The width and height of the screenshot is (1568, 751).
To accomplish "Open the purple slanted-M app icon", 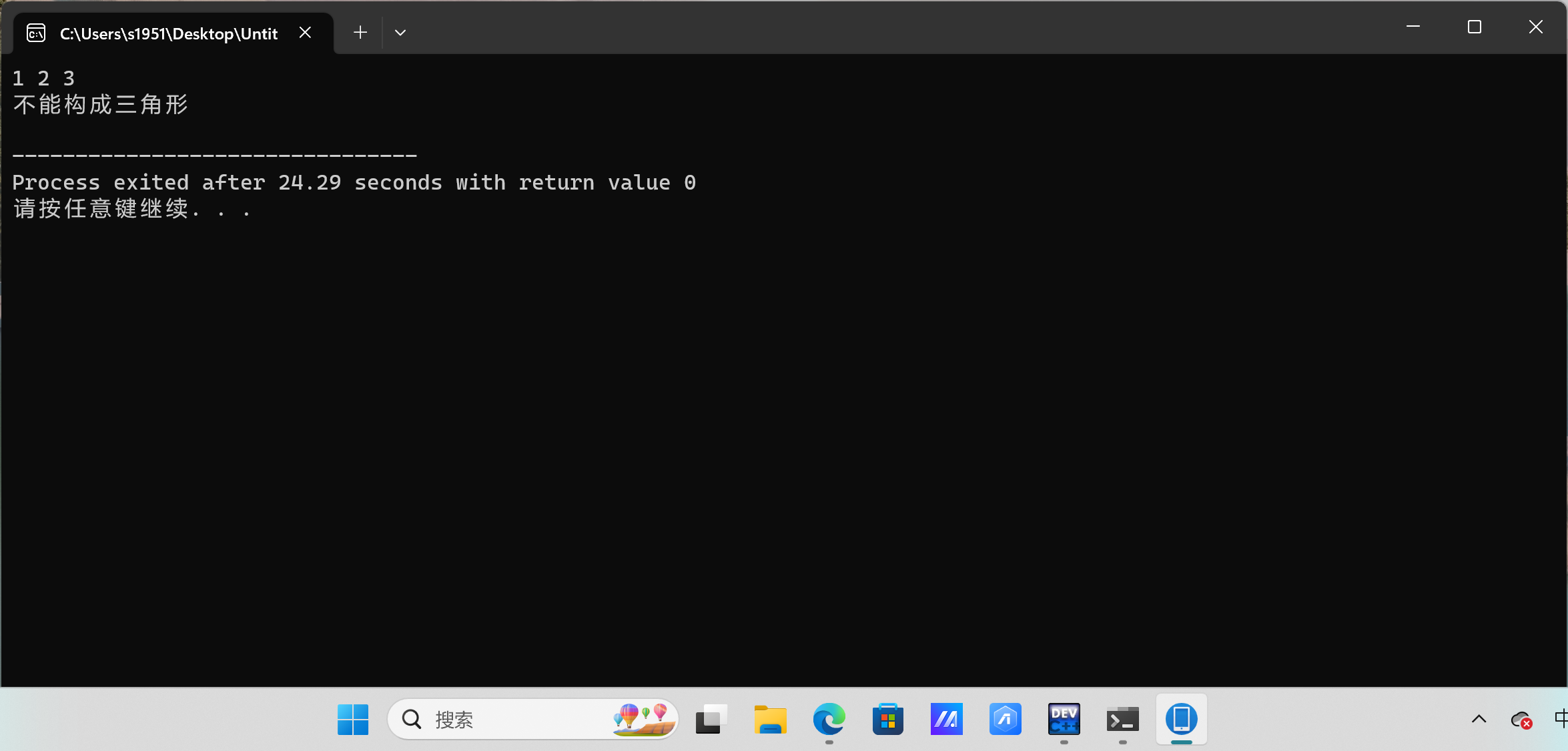I will point(946,719).
